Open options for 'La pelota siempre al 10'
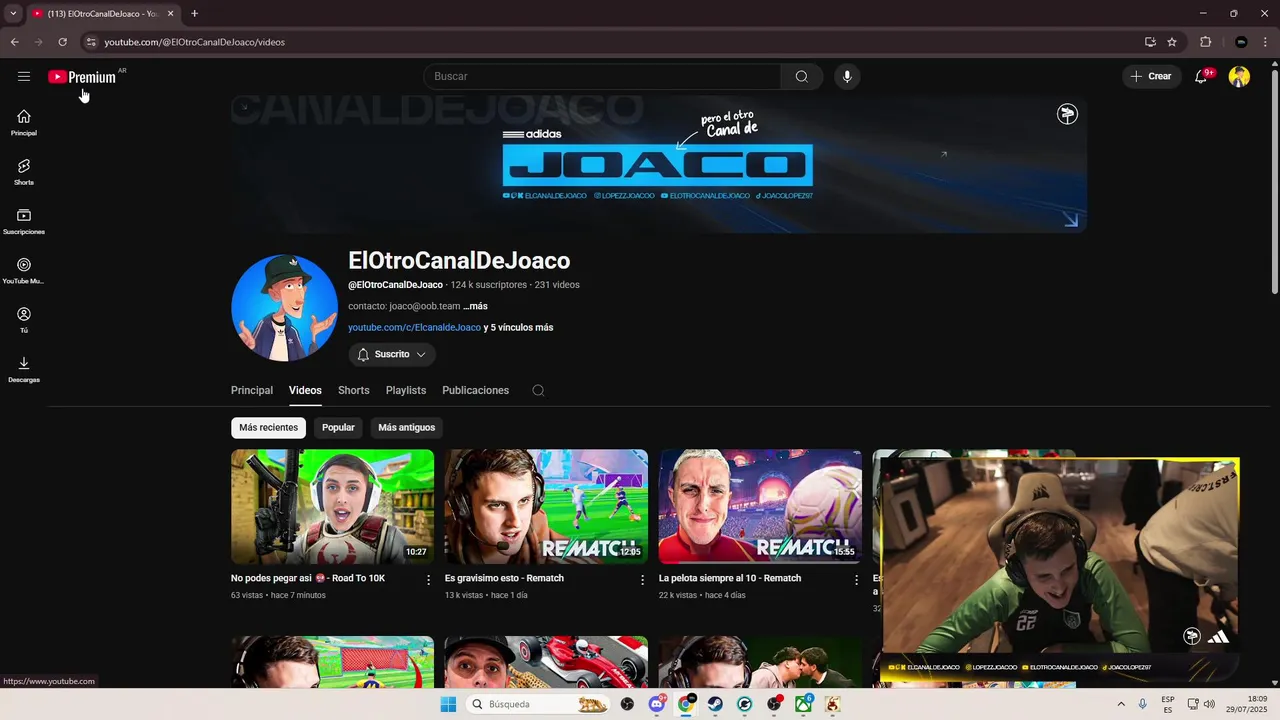This screenshot has width=1280, height=720. coord(856,579)
